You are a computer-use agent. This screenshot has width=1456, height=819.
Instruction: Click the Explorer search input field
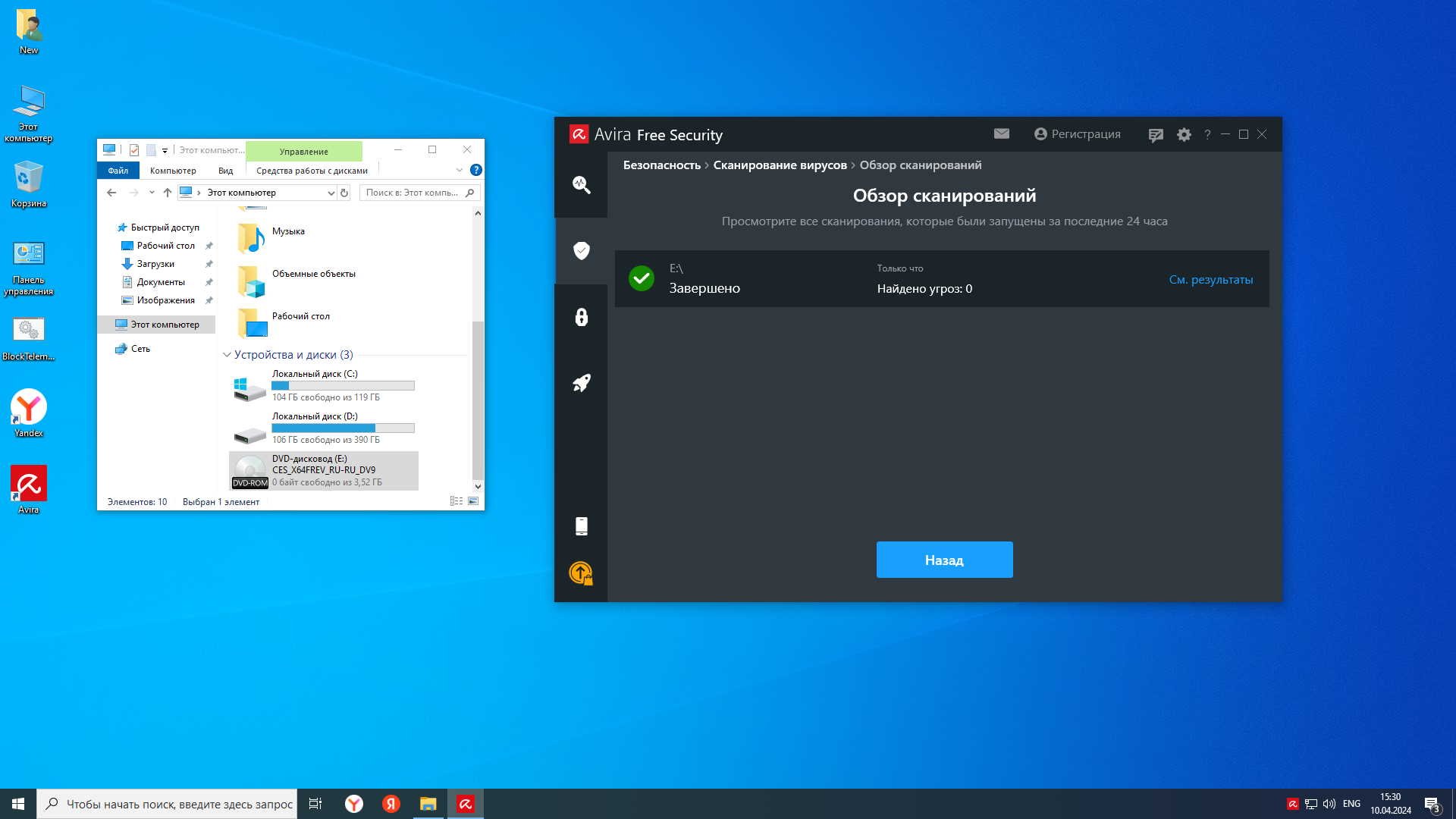click(413, 193)
